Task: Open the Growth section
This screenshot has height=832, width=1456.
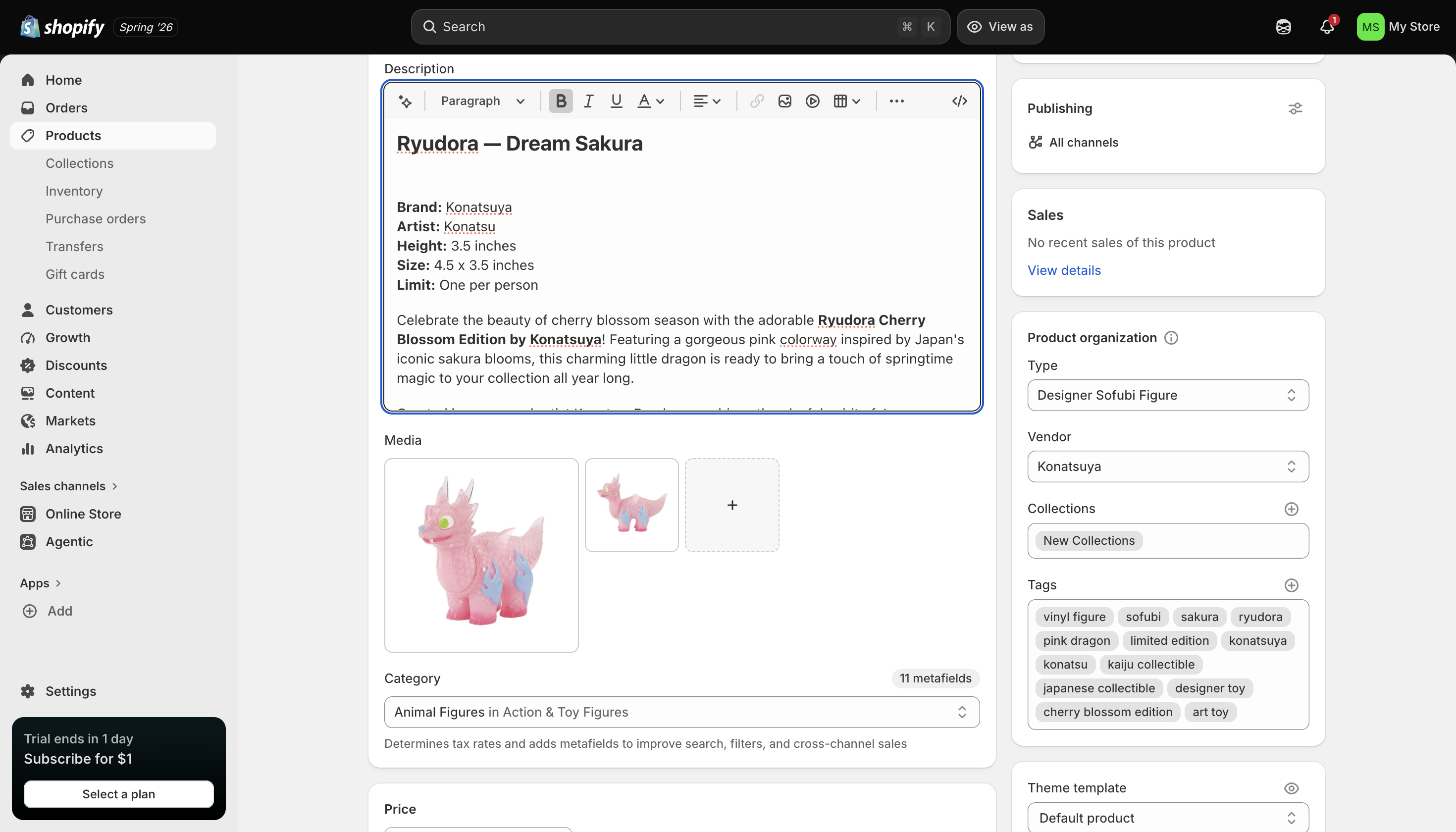Action: 112,338
